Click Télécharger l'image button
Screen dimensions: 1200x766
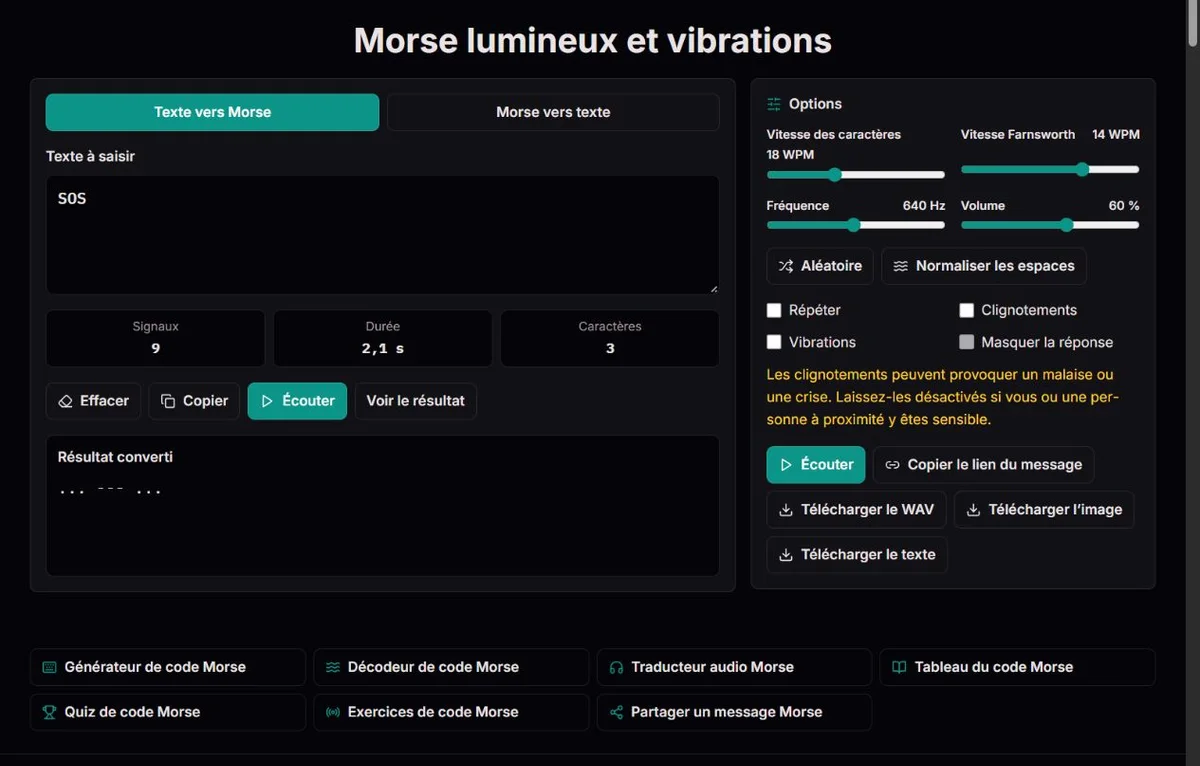(1044, 510)
